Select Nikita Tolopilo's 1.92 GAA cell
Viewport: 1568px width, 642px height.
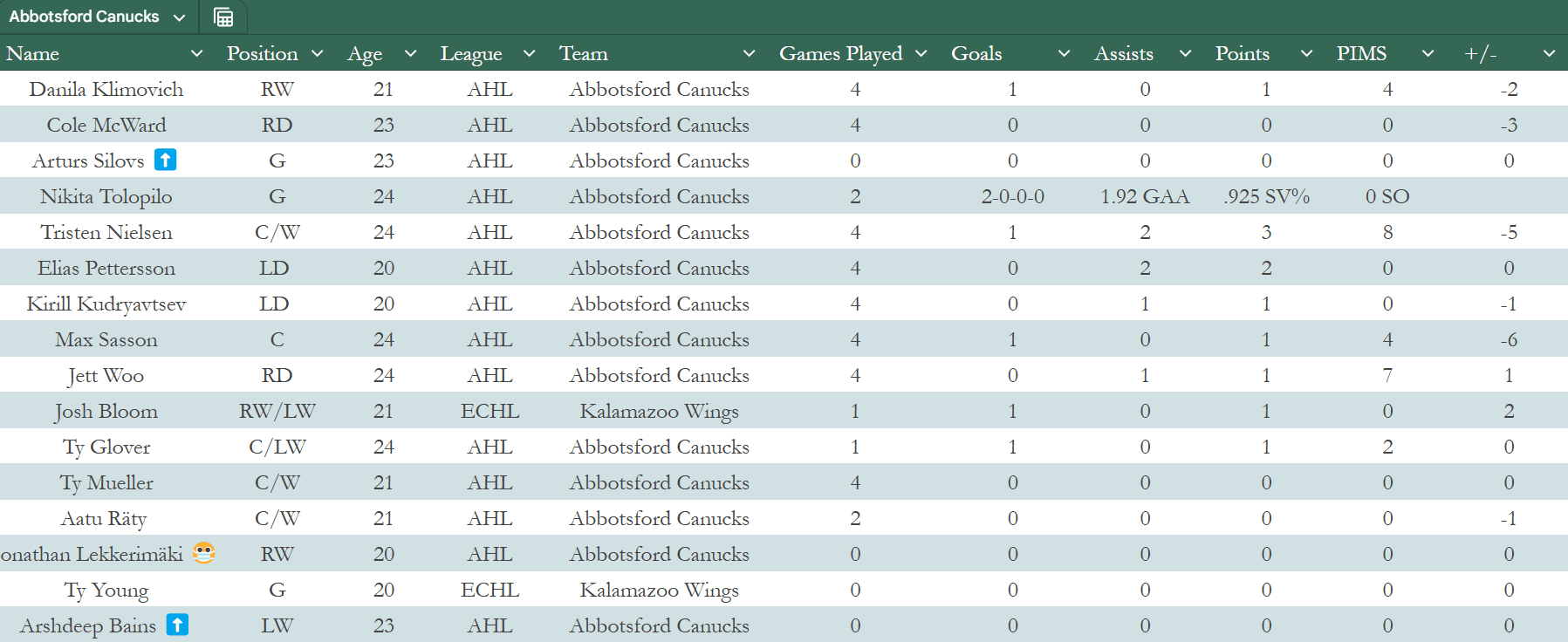click(1145, 196)
